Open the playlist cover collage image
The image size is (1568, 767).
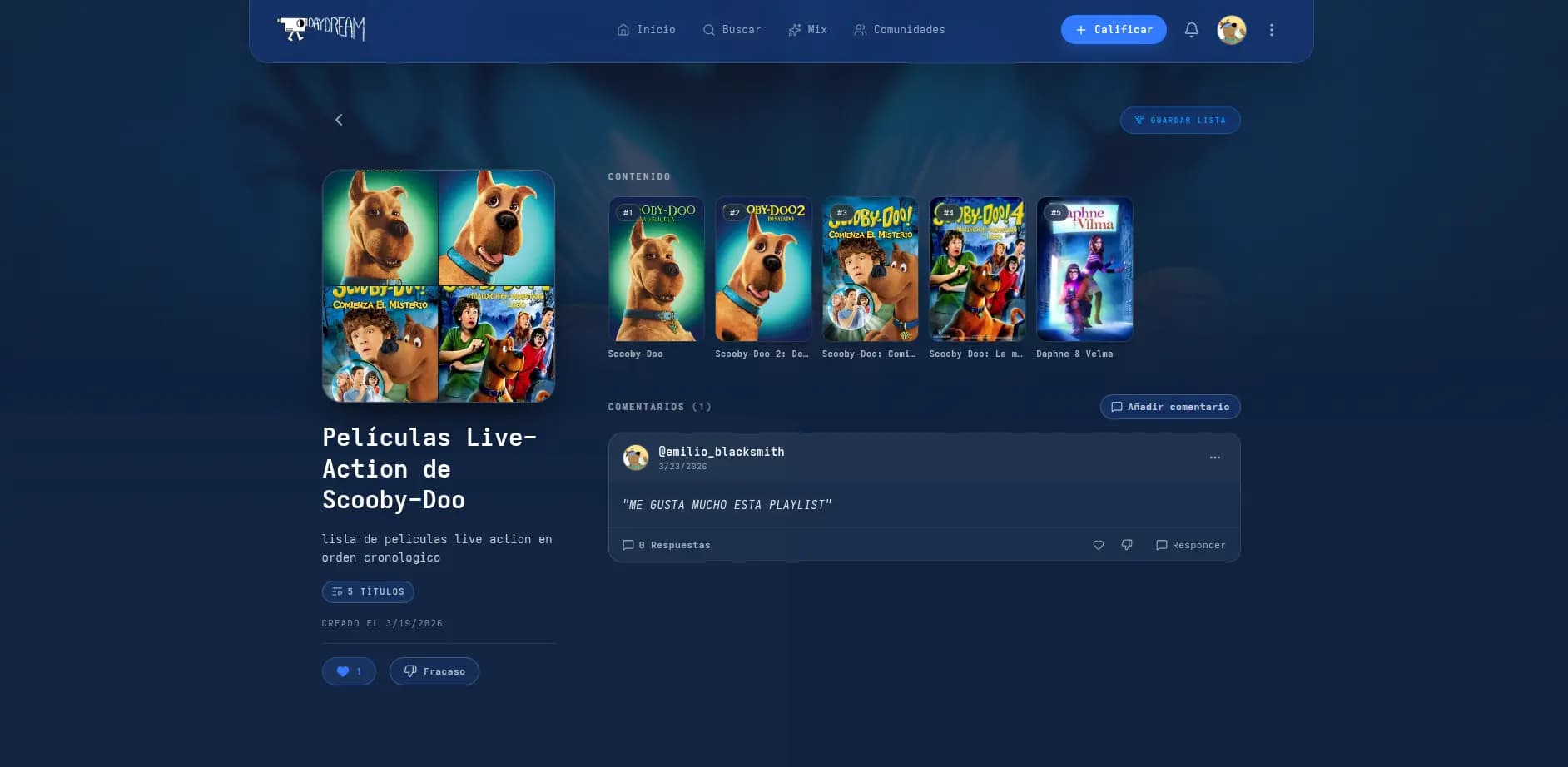coord(439,286)
